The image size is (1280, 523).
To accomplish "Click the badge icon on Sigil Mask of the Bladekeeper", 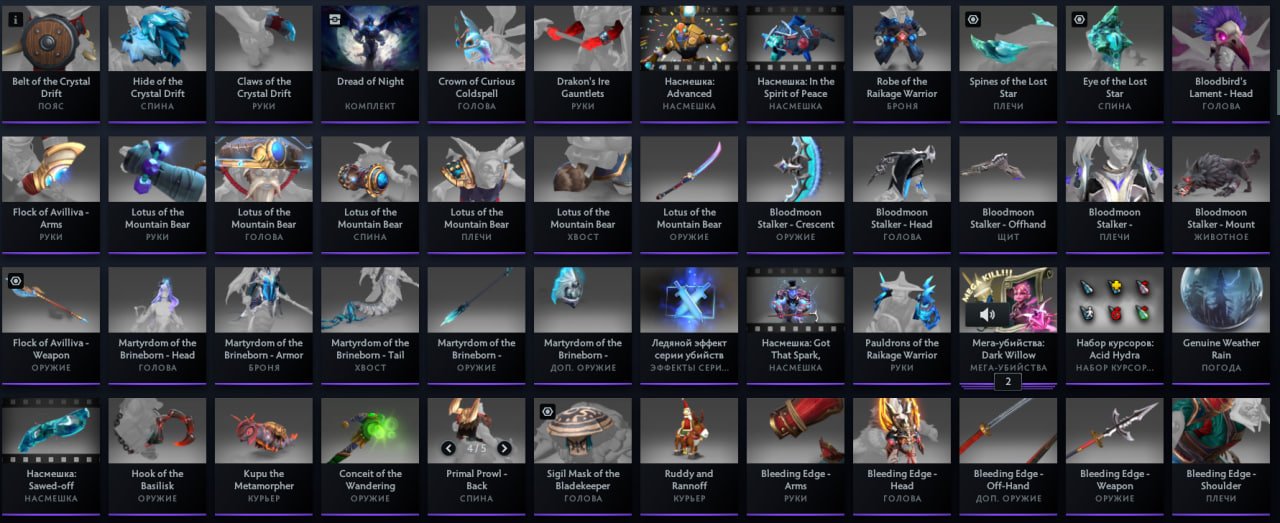I will [x=547, y=411].
